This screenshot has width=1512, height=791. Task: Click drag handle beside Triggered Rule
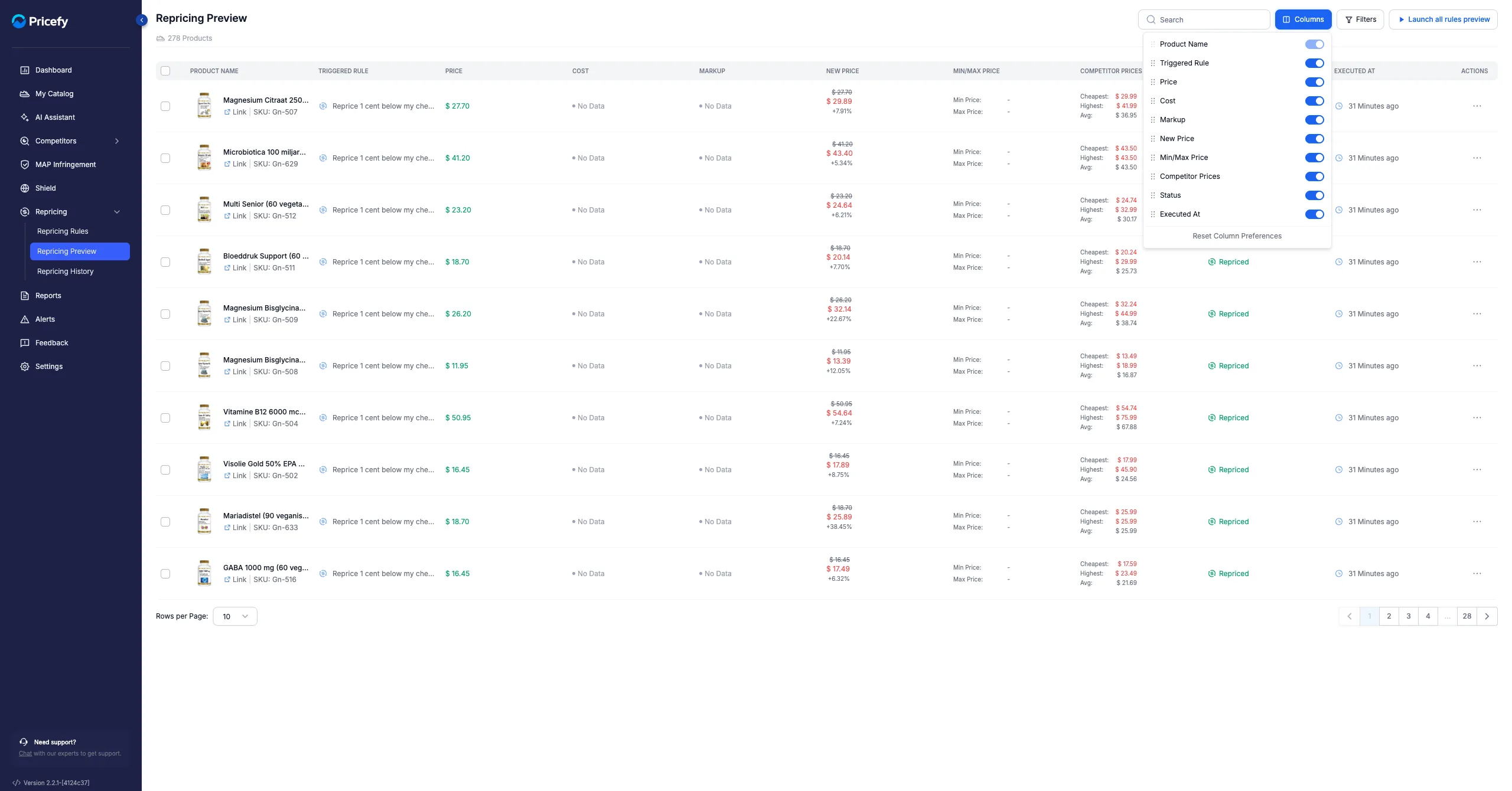(1152, 63)
